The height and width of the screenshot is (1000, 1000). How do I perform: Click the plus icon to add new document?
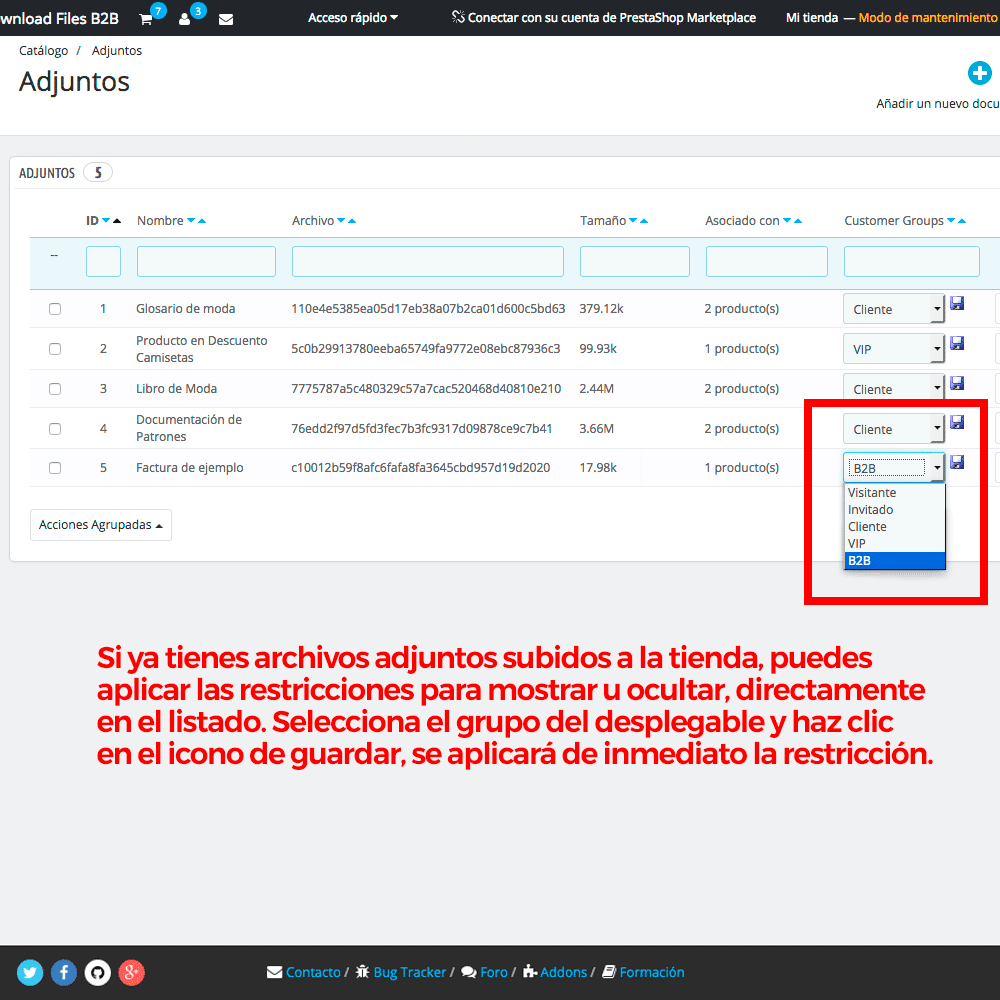click(x=980, y=73)
